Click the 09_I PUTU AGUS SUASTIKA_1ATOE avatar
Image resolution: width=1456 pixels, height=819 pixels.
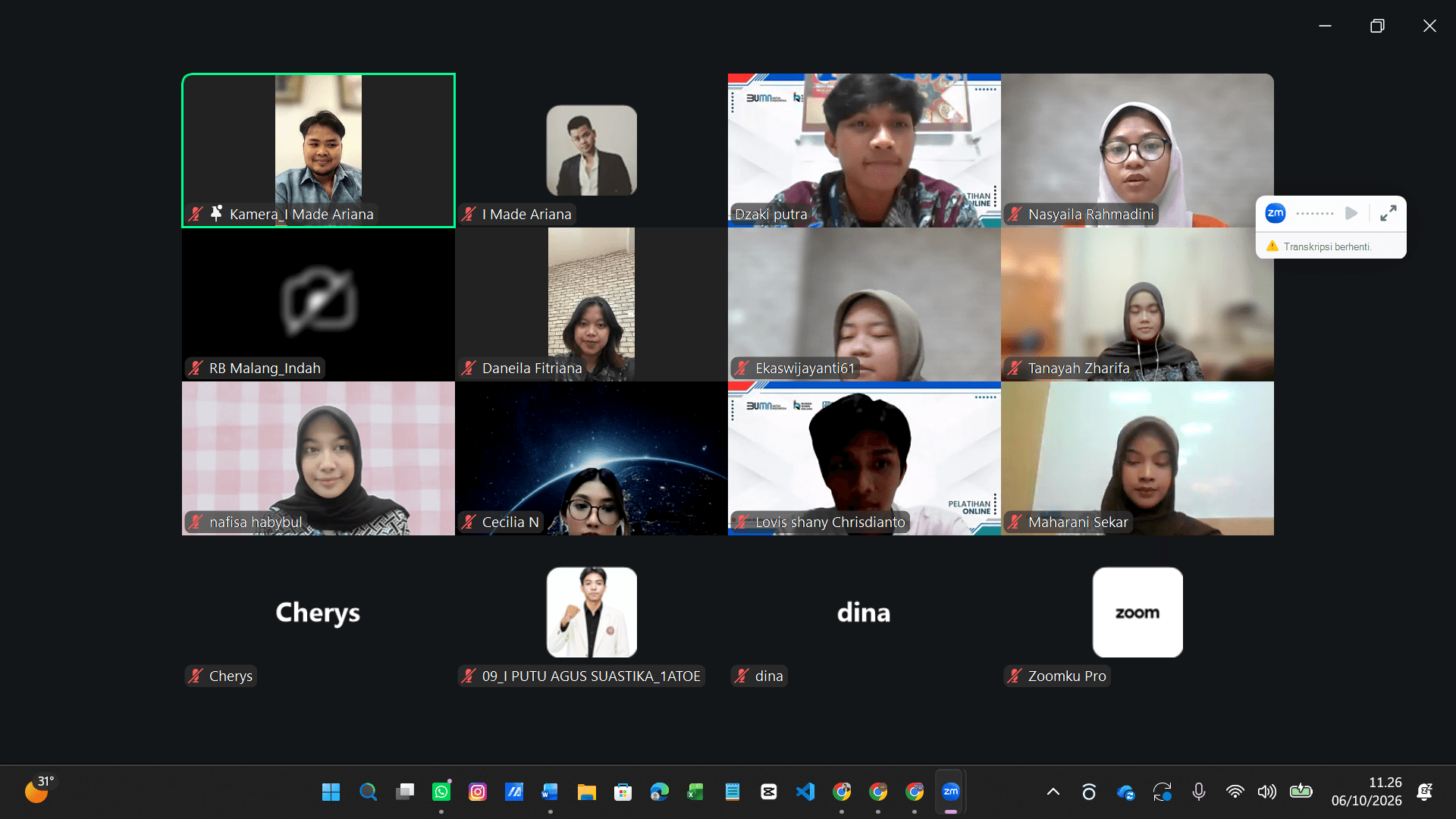click(x=591, y=612)
